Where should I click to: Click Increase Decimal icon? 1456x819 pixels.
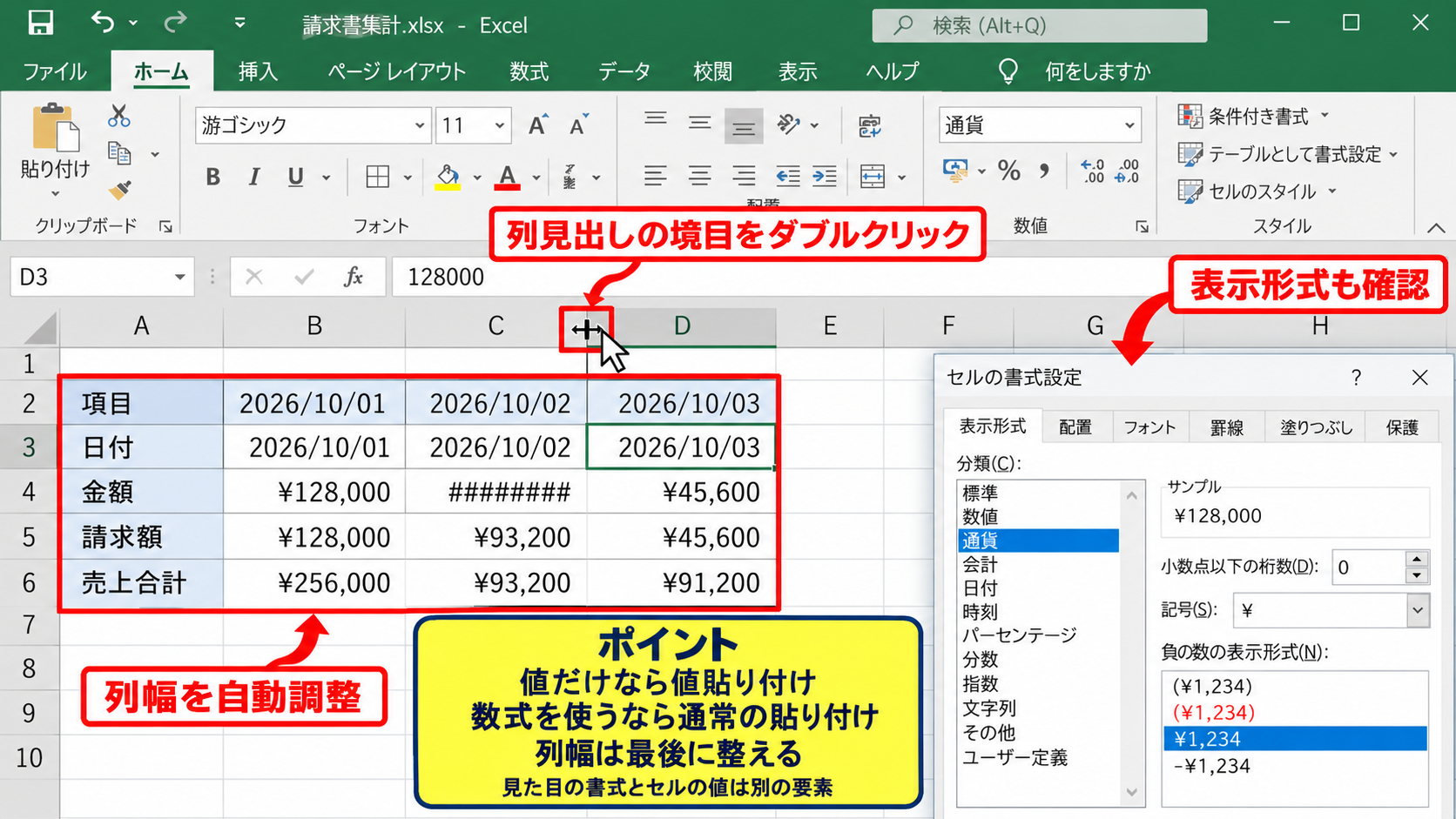click(x=1092, y=171)
